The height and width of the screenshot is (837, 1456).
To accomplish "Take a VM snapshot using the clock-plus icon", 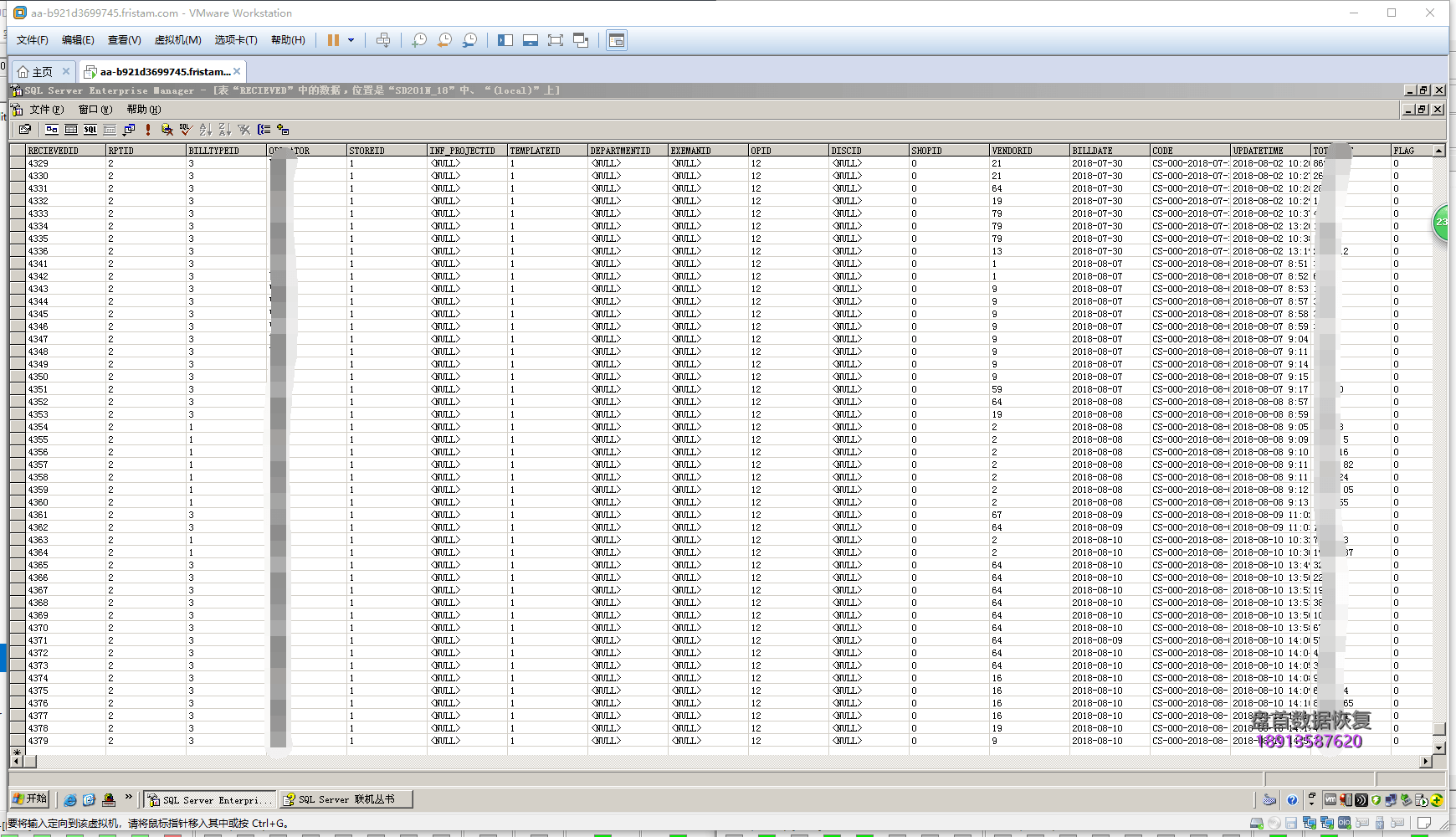I will pos(419,40).
